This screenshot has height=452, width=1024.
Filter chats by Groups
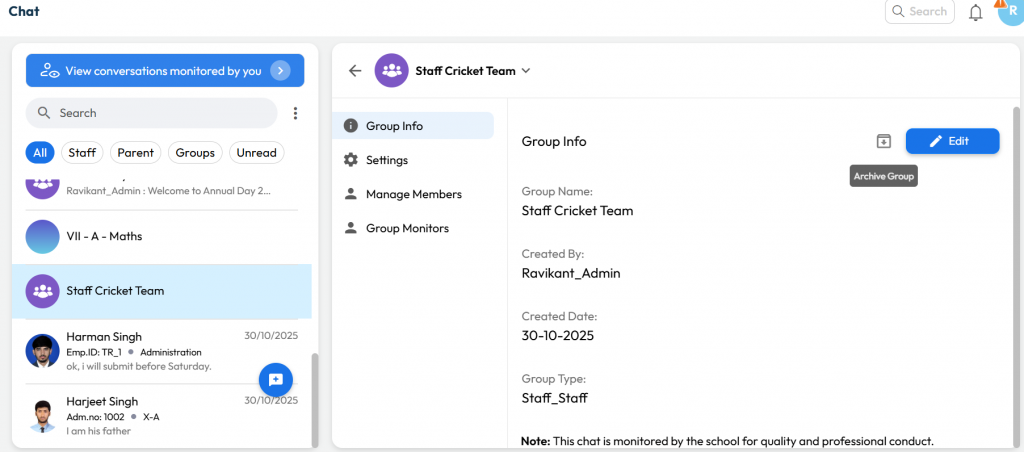click(x=195, y=153)
